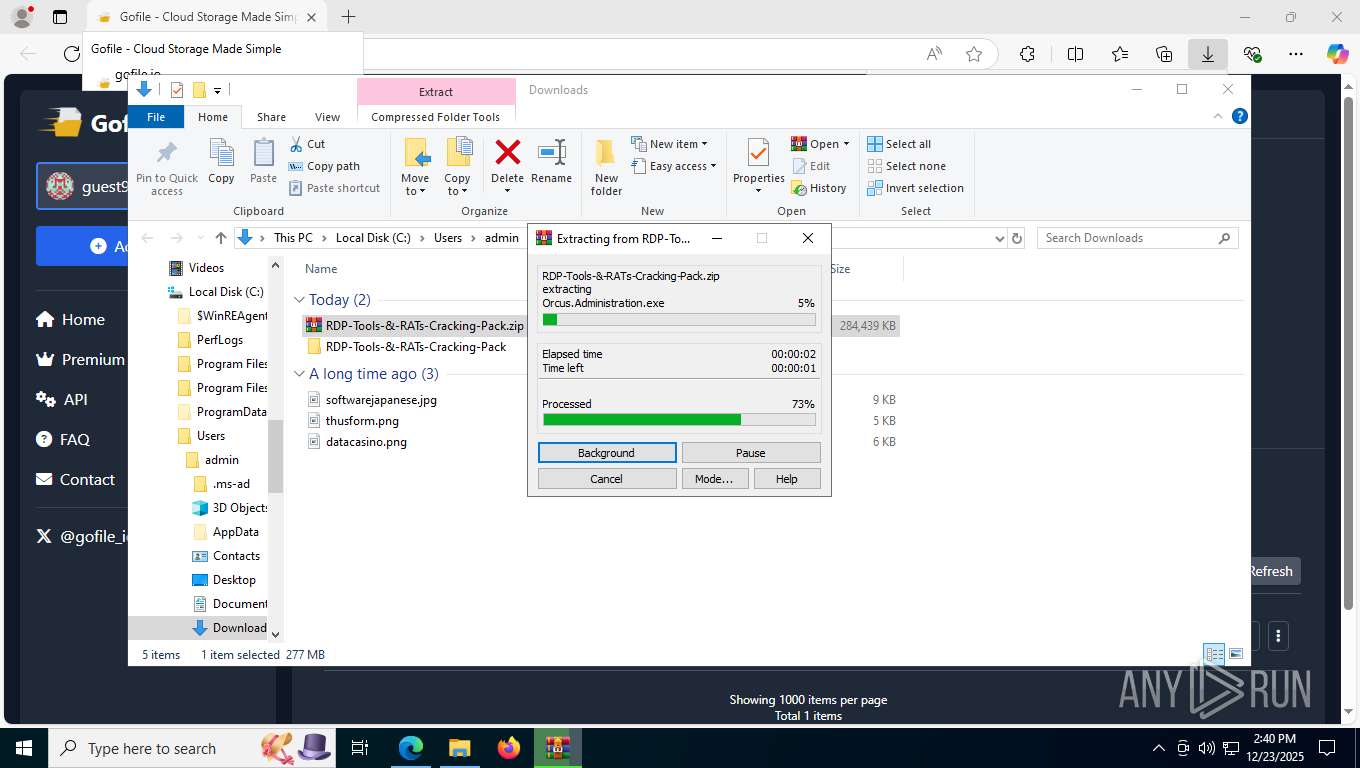Open New item dropdown
This screenshot has height=768, width=1360.
click(669, 144)
